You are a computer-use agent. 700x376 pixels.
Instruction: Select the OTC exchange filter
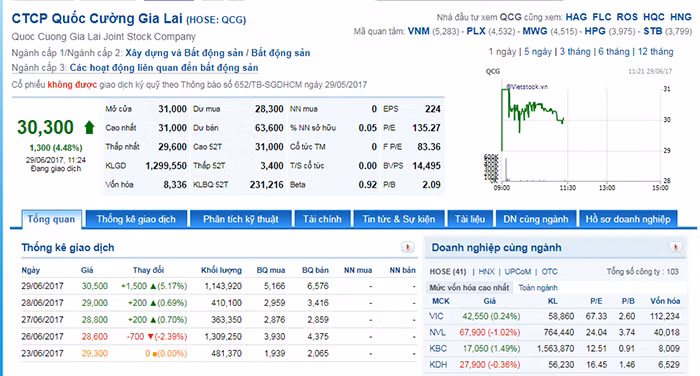(x=550, y=272)
